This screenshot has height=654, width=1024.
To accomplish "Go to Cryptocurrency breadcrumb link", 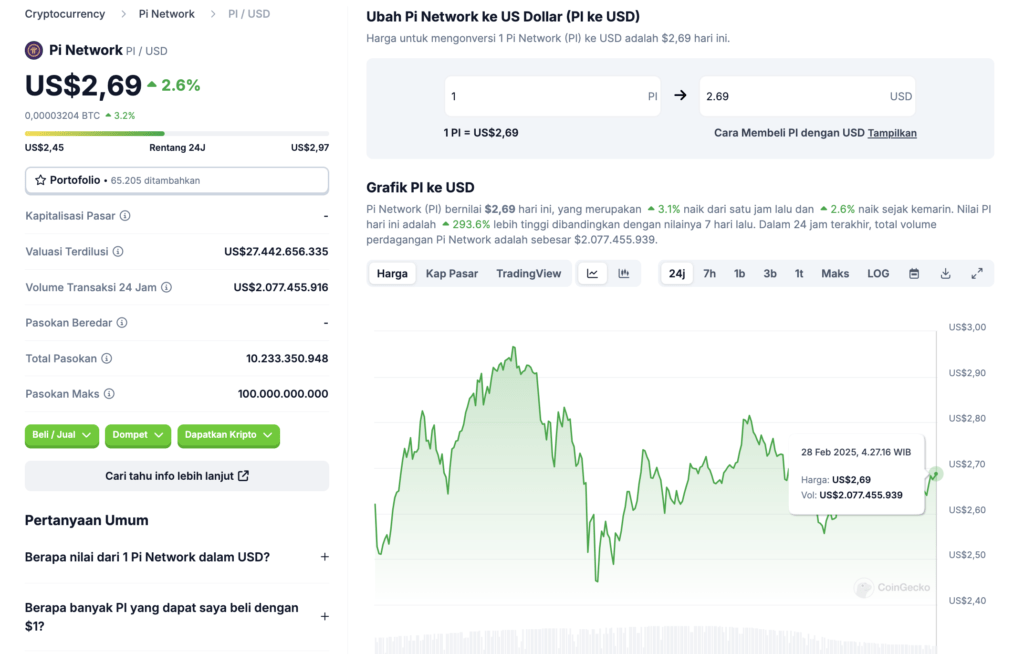I will click(65, 14).
